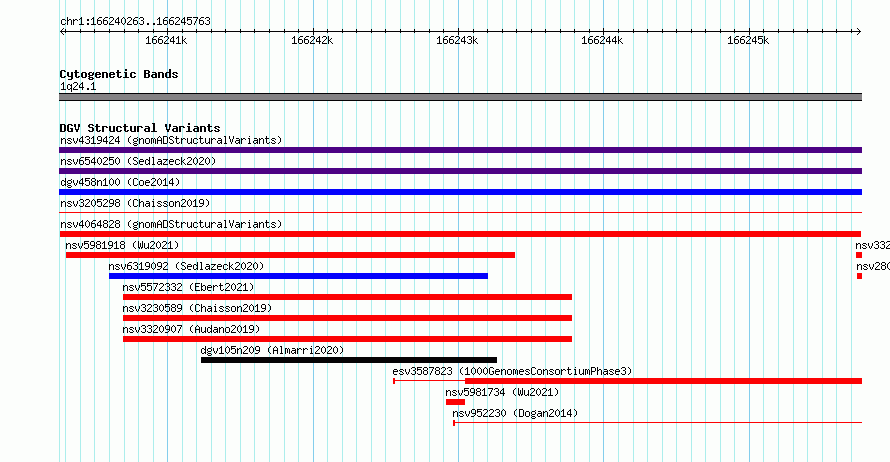Click the left arrow of the ruler
Viewport: 890px width, 462px height.
62,32
